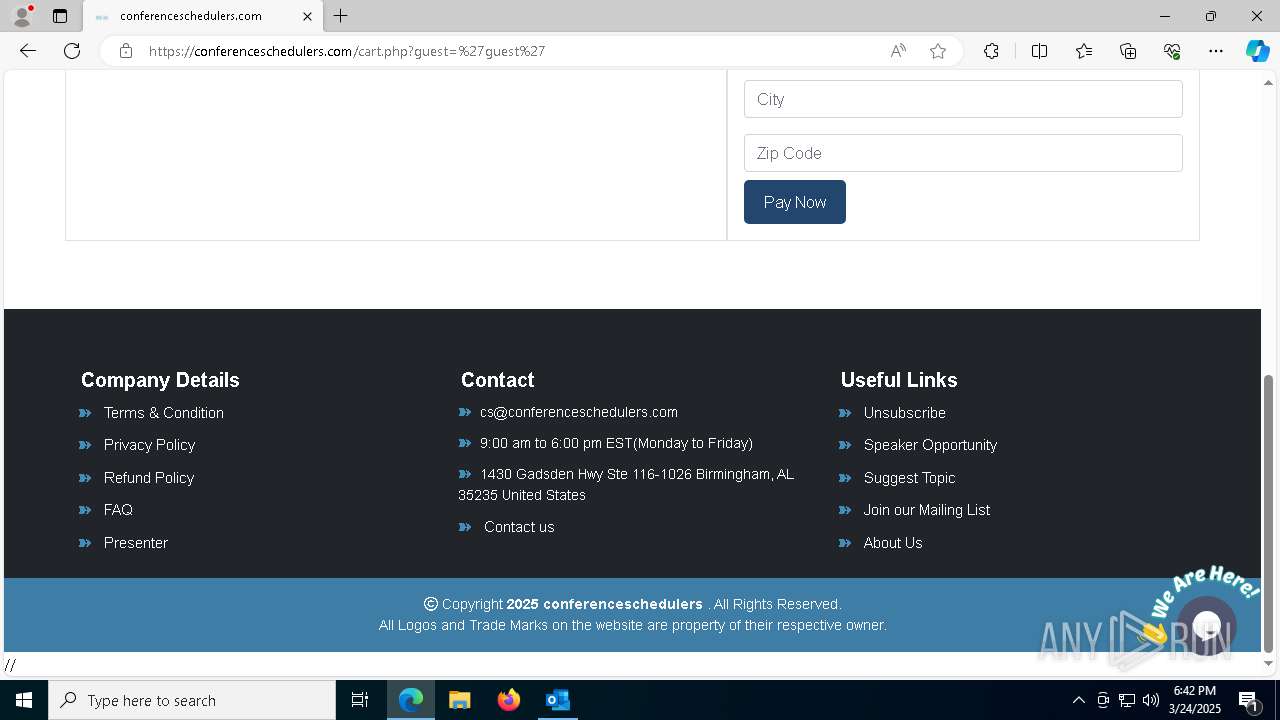Add page to favorites with star icon

938,51
